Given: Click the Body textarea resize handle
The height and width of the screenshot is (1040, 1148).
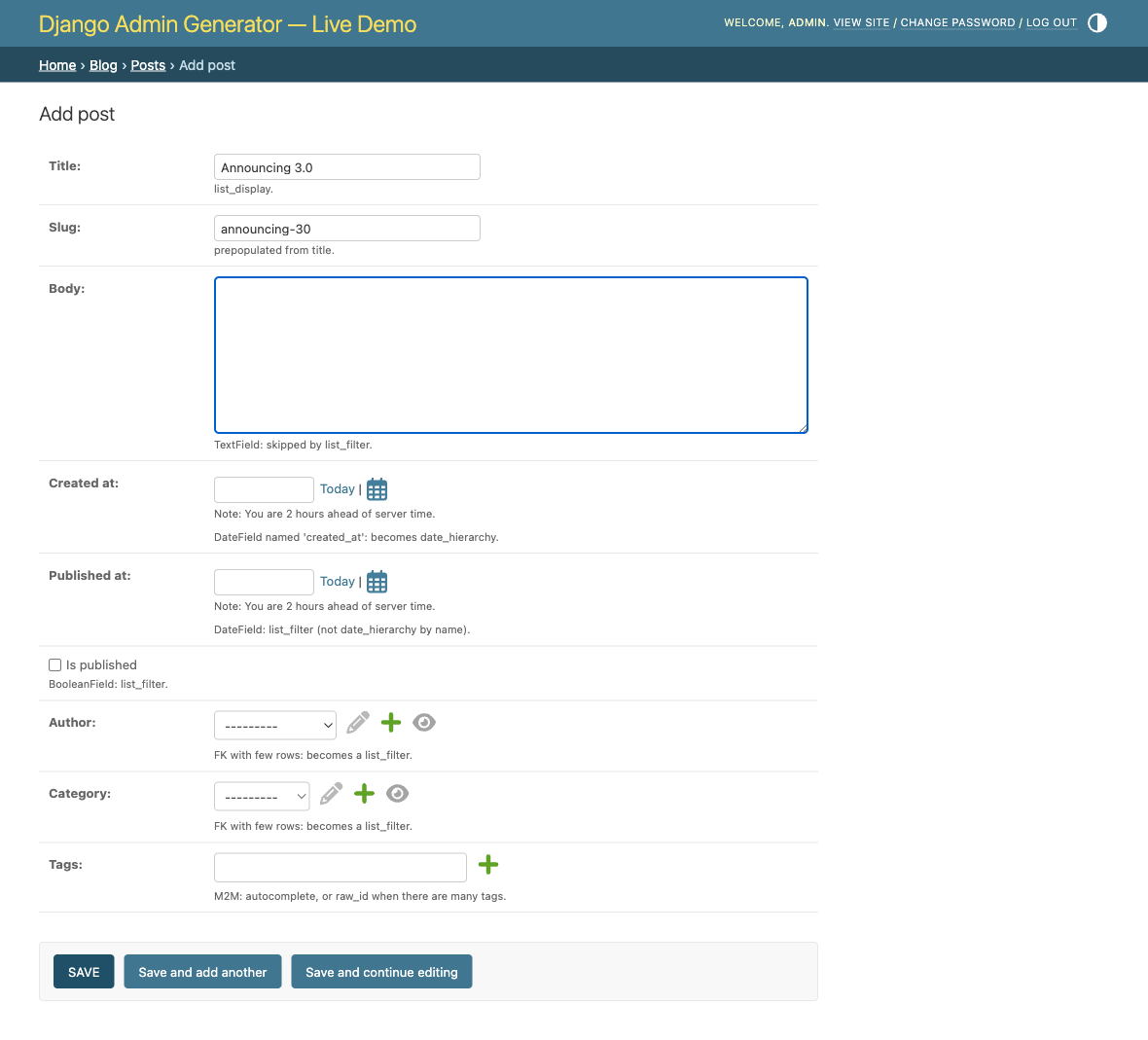Looking at the screenshot, I should 803,428.
